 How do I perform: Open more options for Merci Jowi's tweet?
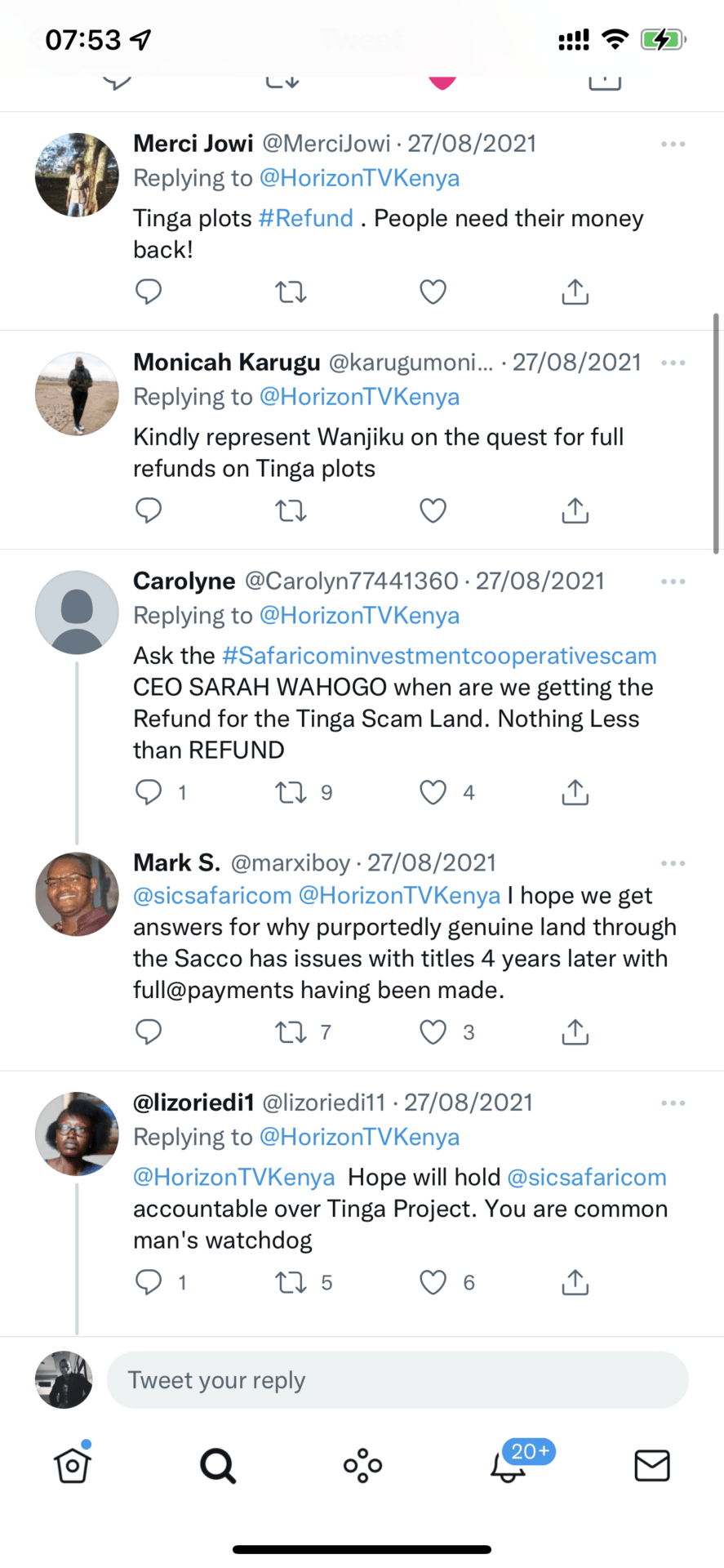click(x=673, y=145)
